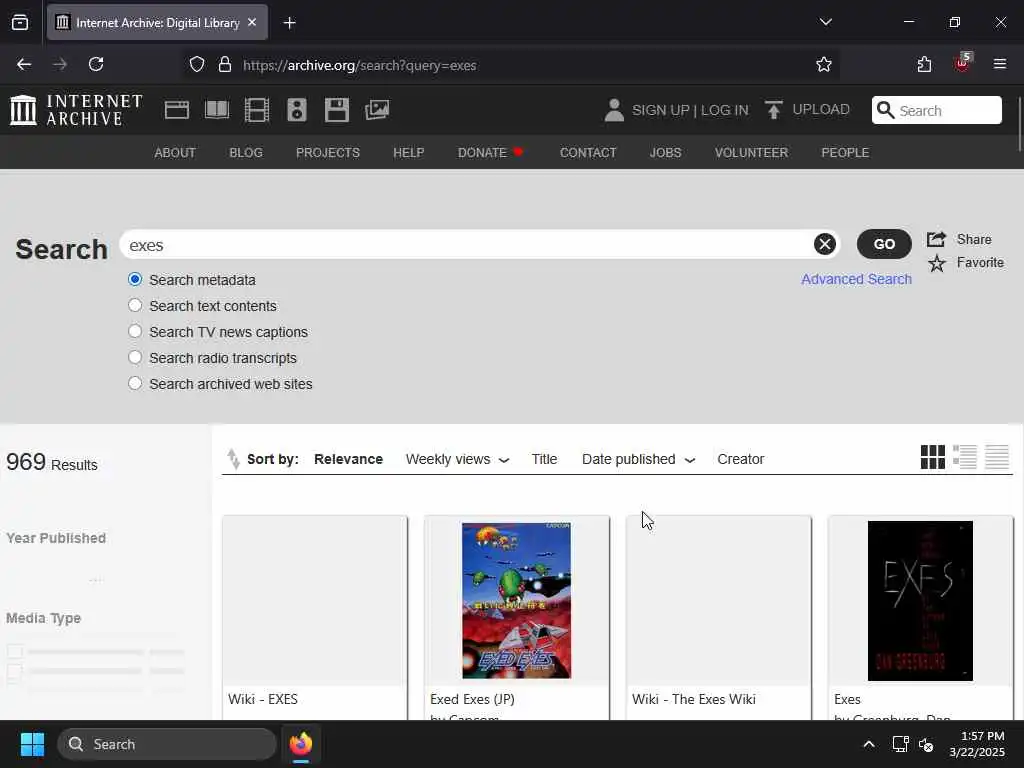Open the Wayback Machine web icon
The width and height of the screenshot is (1024, 768).
(x=177, y=110)
